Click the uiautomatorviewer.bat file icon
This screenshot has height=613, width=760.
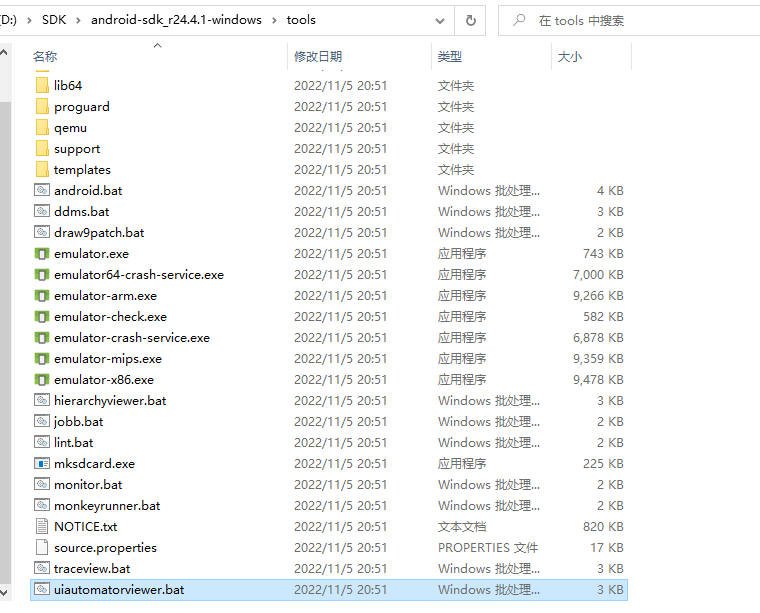42,589
